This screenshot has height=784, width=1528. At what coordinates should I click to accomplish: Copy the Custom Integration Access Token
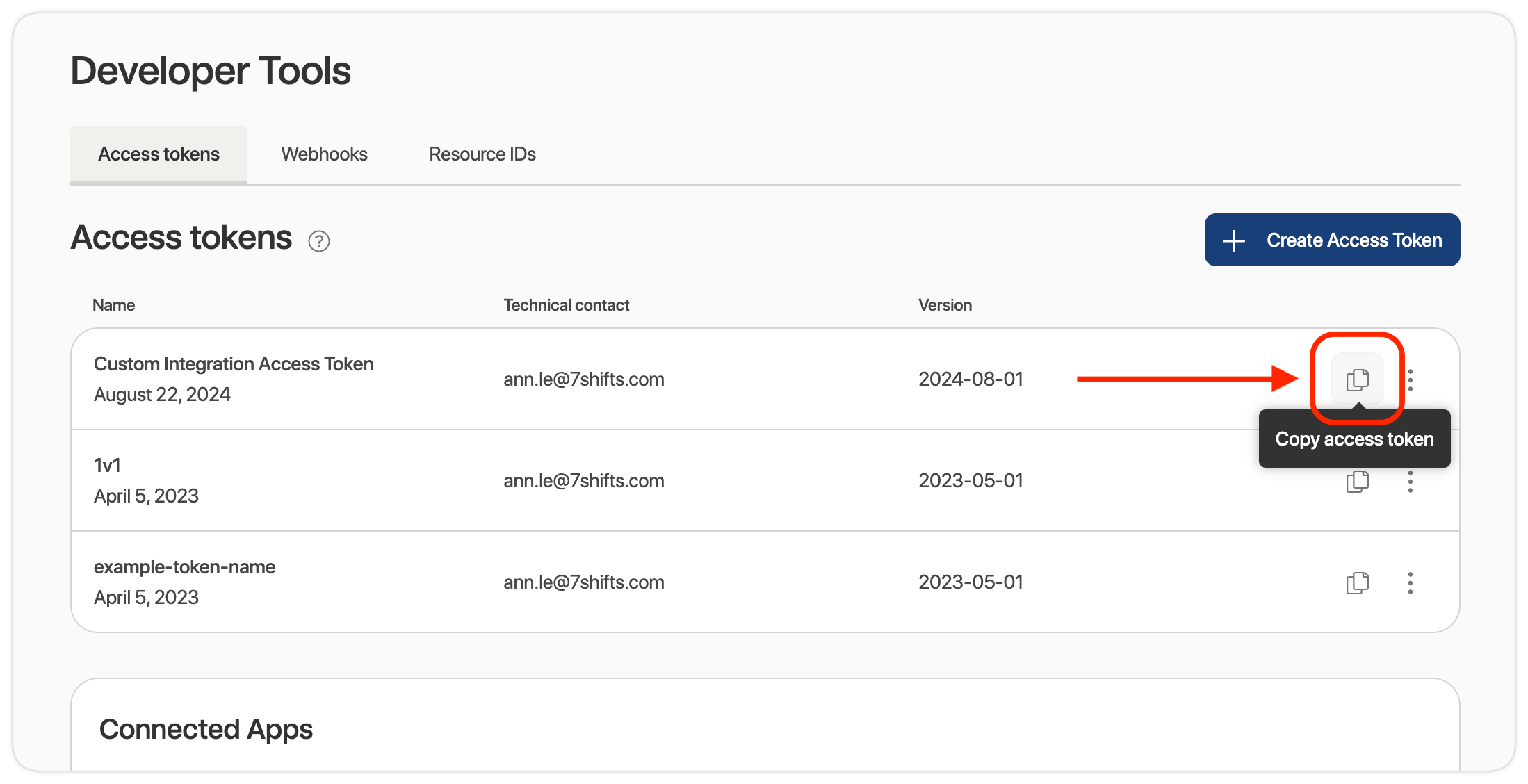(x=1357, y=379)
